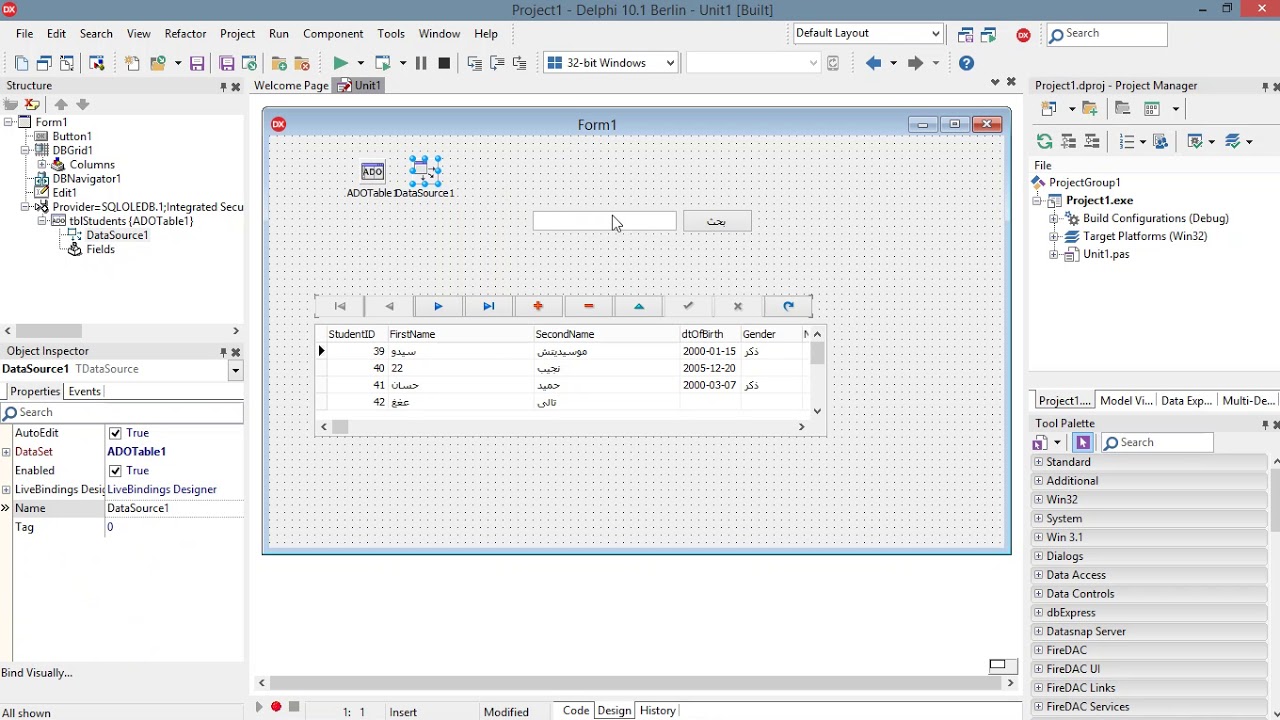1280x720 pixels.
Task: Switch to the Events tab
Action: [84, 391]
